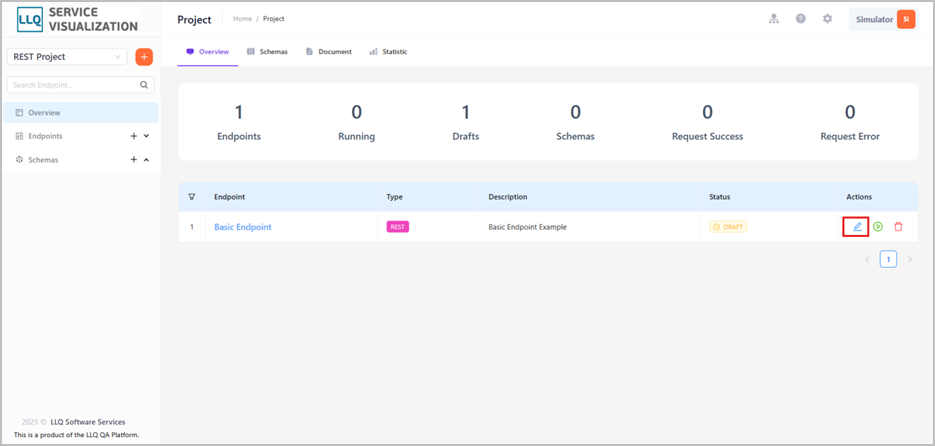Image resolution: width=935 pixels, height=446 pixels.
Task: Open the Basic Endpoint link
Action: [243, 227]
